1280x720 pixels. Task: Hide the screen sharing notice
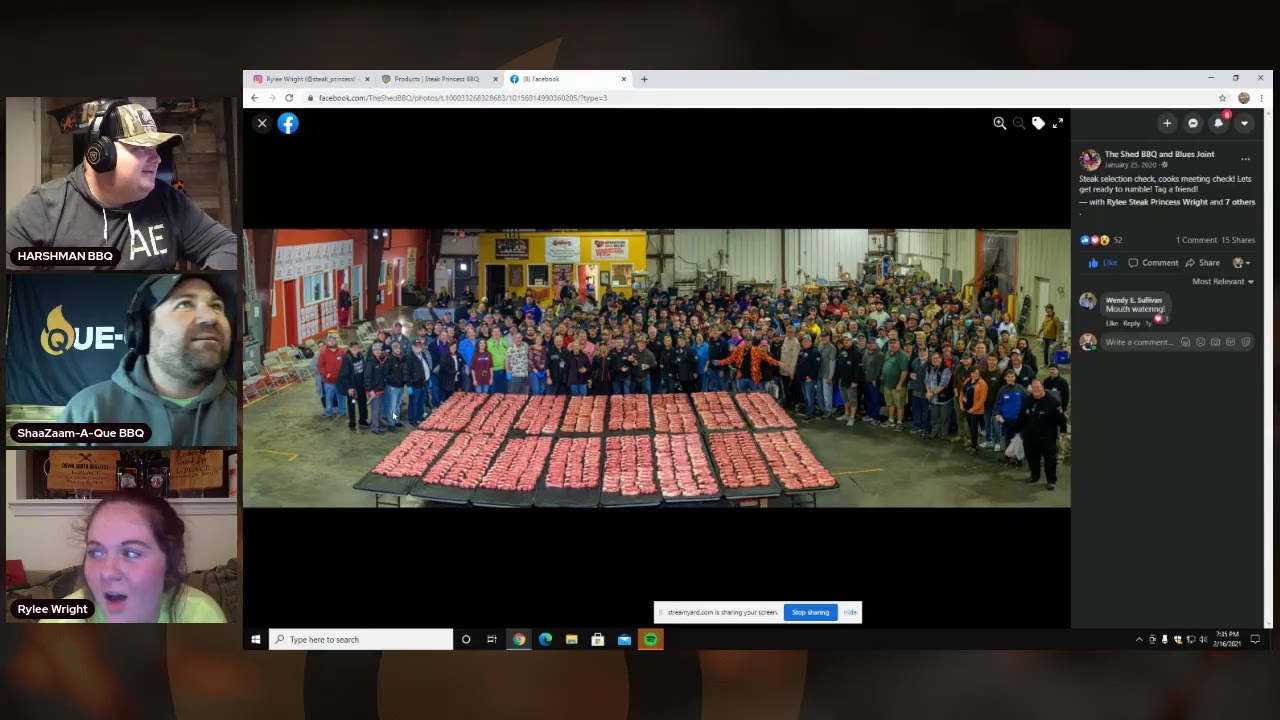pyautogui.click(x=850, y=612)
